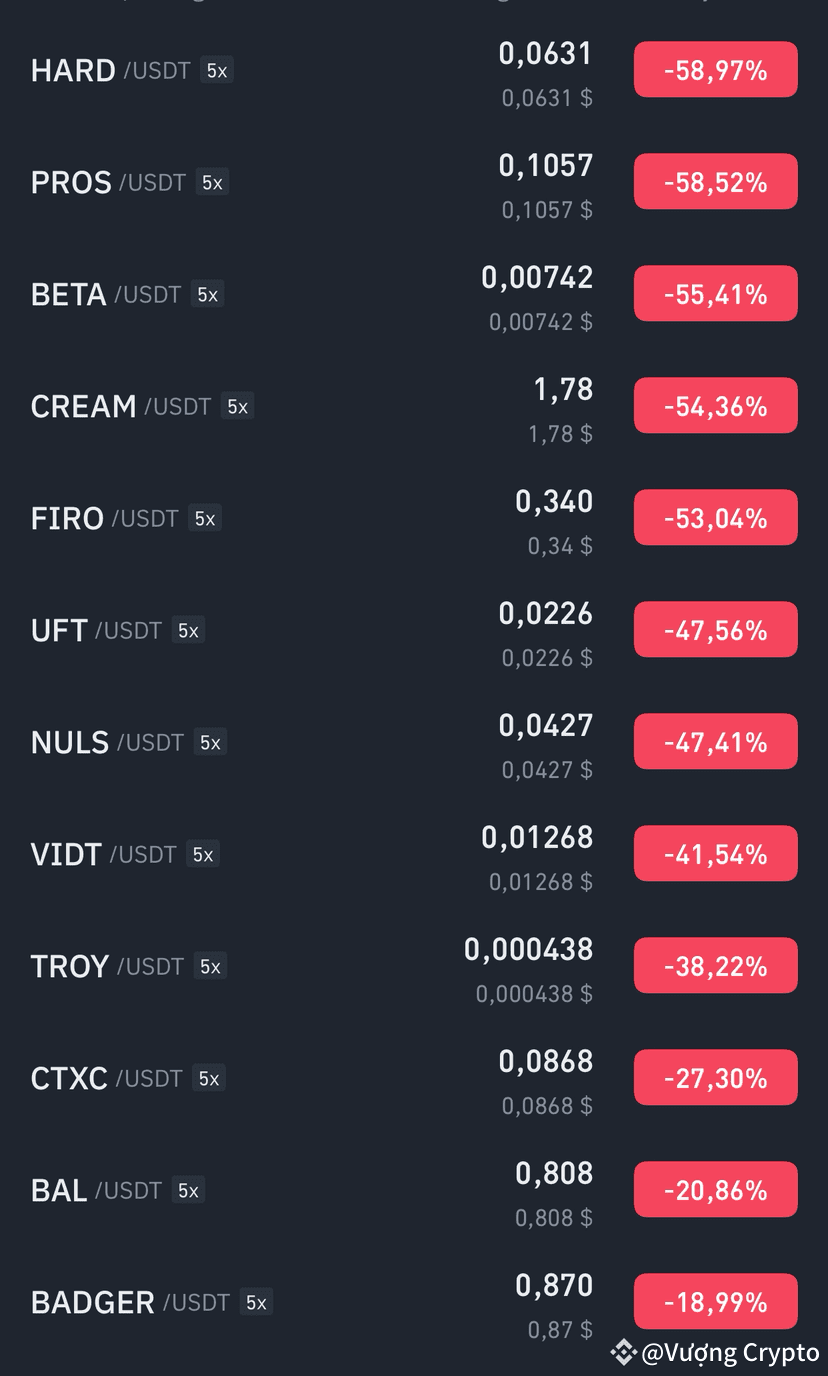
Task: Open the HARD/USDT trading pair
Action: pos(414,70)
